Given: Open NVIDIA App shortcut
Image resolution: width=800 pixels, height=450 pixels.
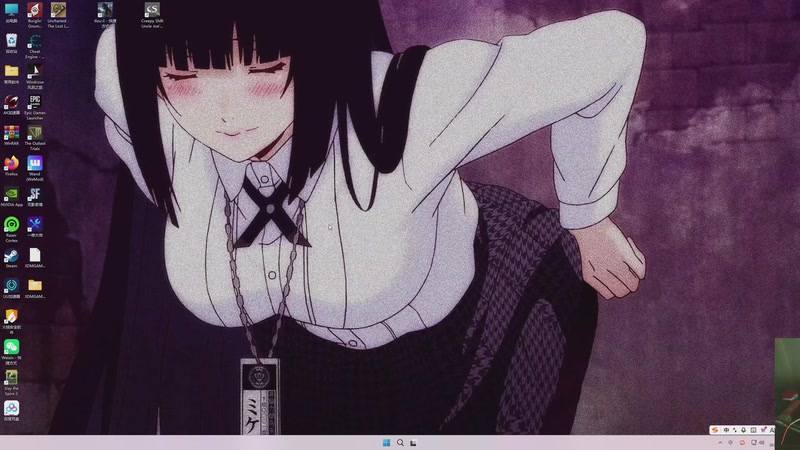Looking at the screenshot, I should coord(11,197).
